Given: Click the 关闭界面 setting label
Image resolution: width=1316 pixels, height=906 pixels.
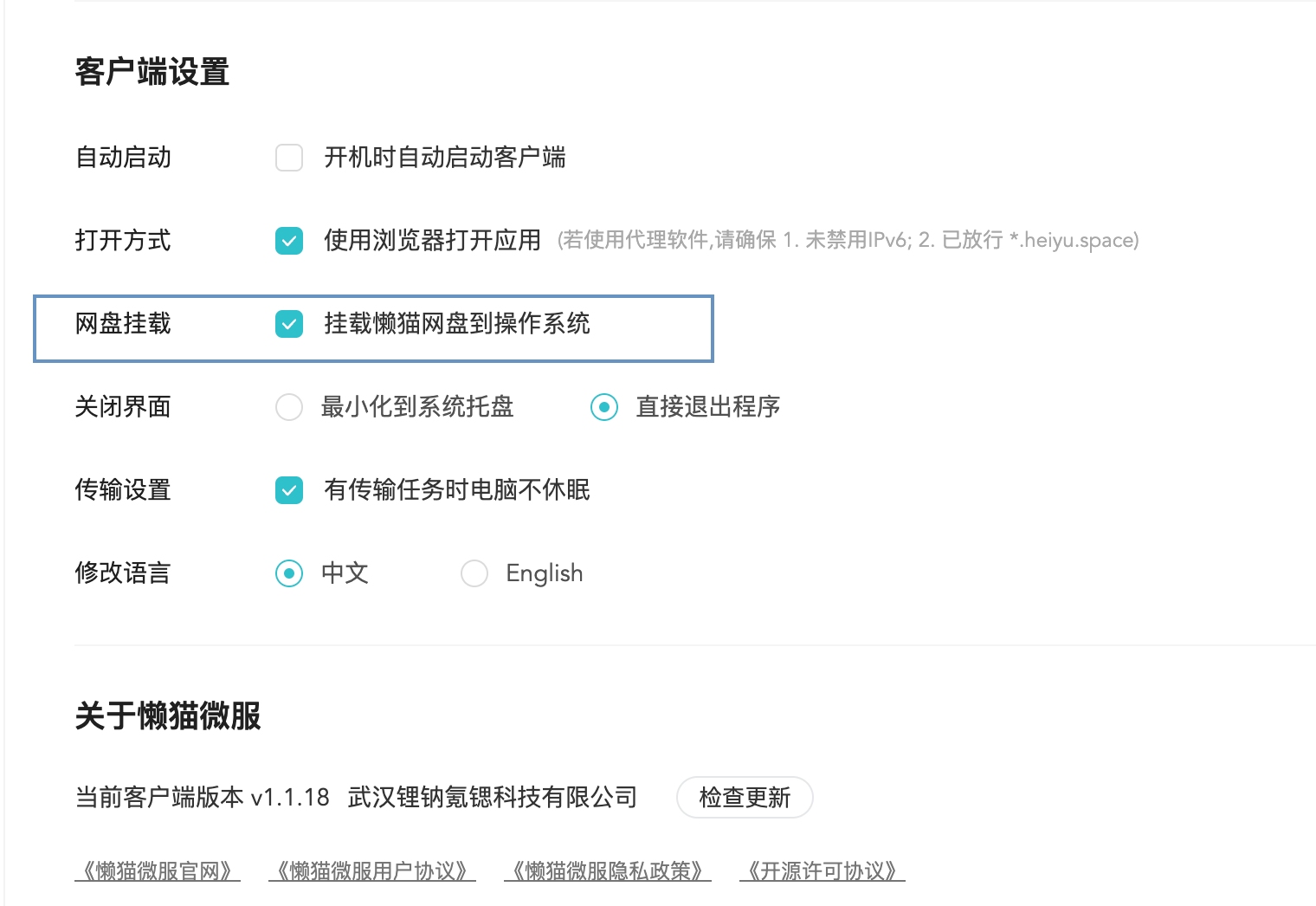Looking at the screenshot, I should click(x=123, y=407).
